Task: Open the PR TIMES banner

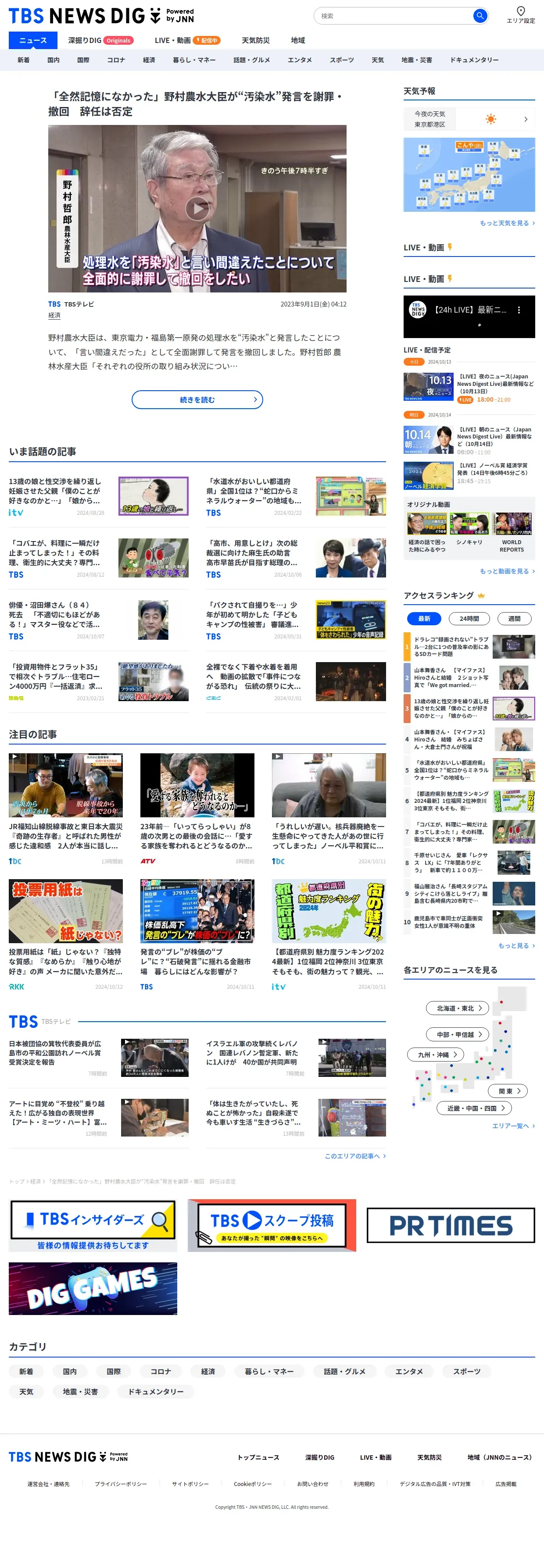Action: (x=451, y=1225)
